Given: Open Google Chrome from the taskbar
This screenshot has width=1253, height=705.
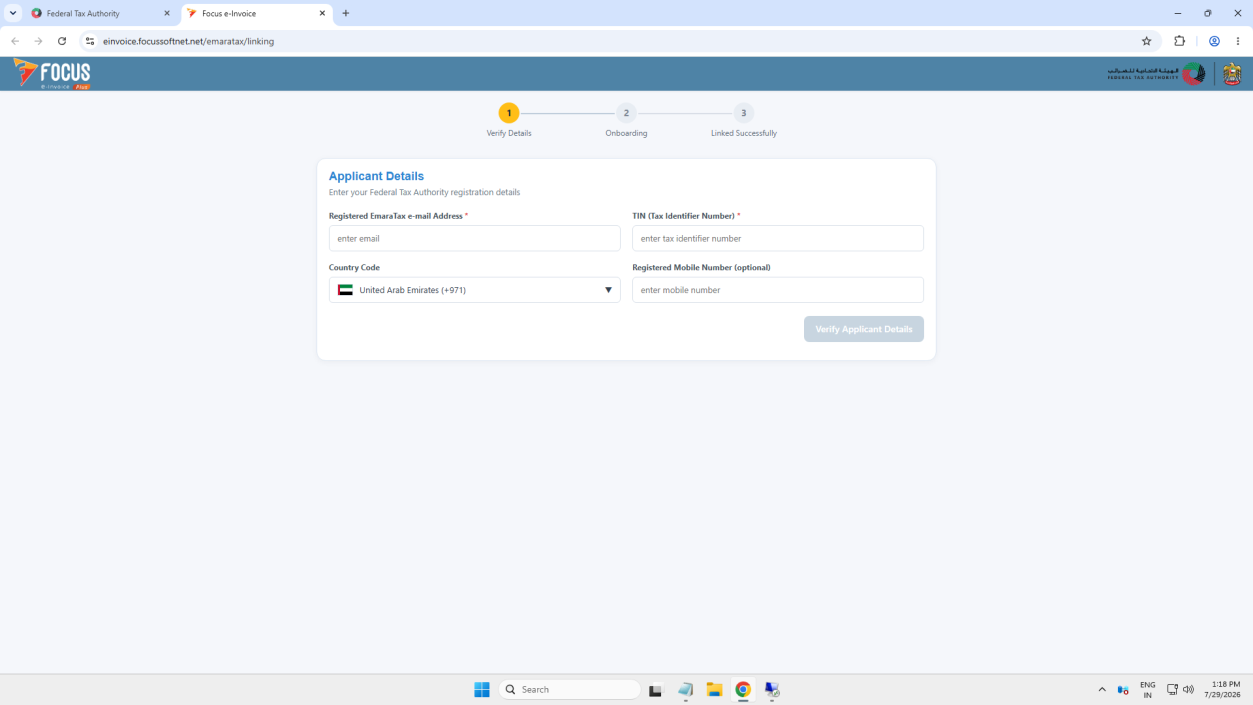Looking at the screenshot, I should [743, 689].
